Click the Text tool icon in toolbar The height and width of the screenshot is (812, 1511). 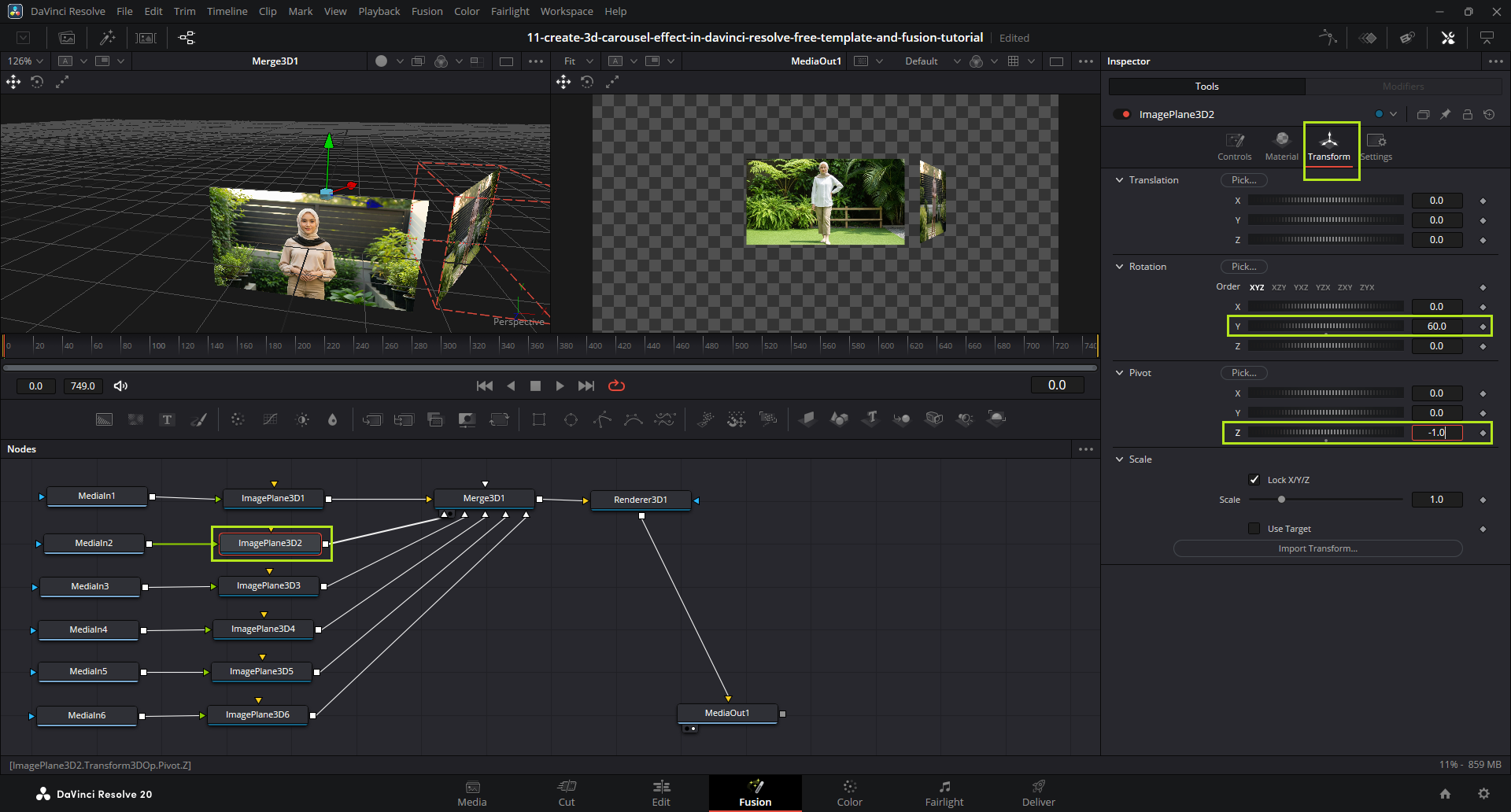(x=167, y=420)
